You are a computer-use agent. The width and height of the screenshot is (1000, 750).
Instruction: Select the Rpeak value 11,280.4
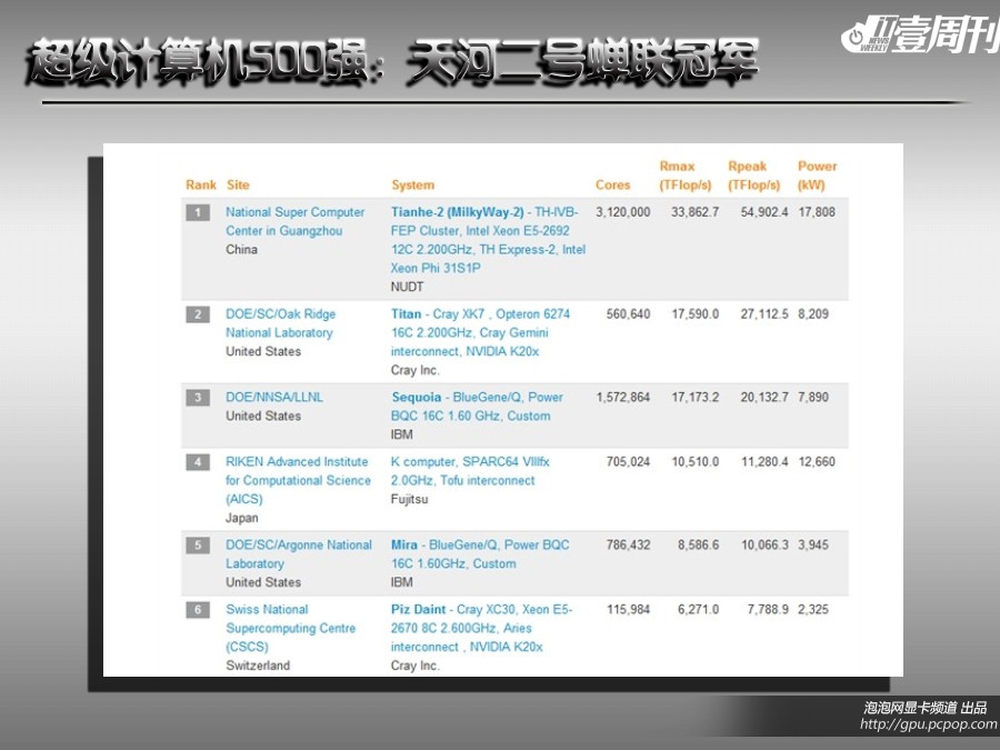click(x=765, y=462)
